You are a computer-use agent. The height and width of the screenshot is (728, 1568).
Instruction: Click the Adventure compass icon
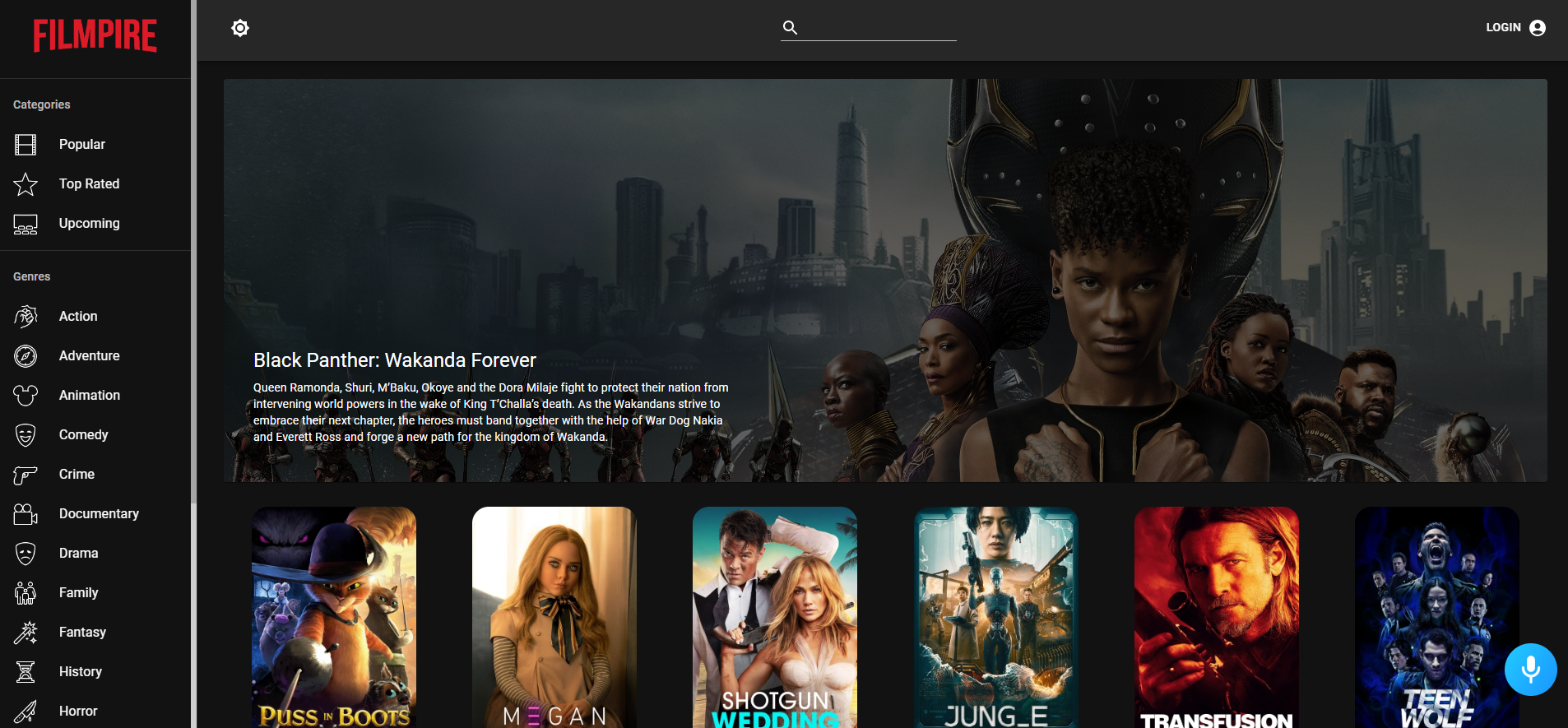coord(26,356)
